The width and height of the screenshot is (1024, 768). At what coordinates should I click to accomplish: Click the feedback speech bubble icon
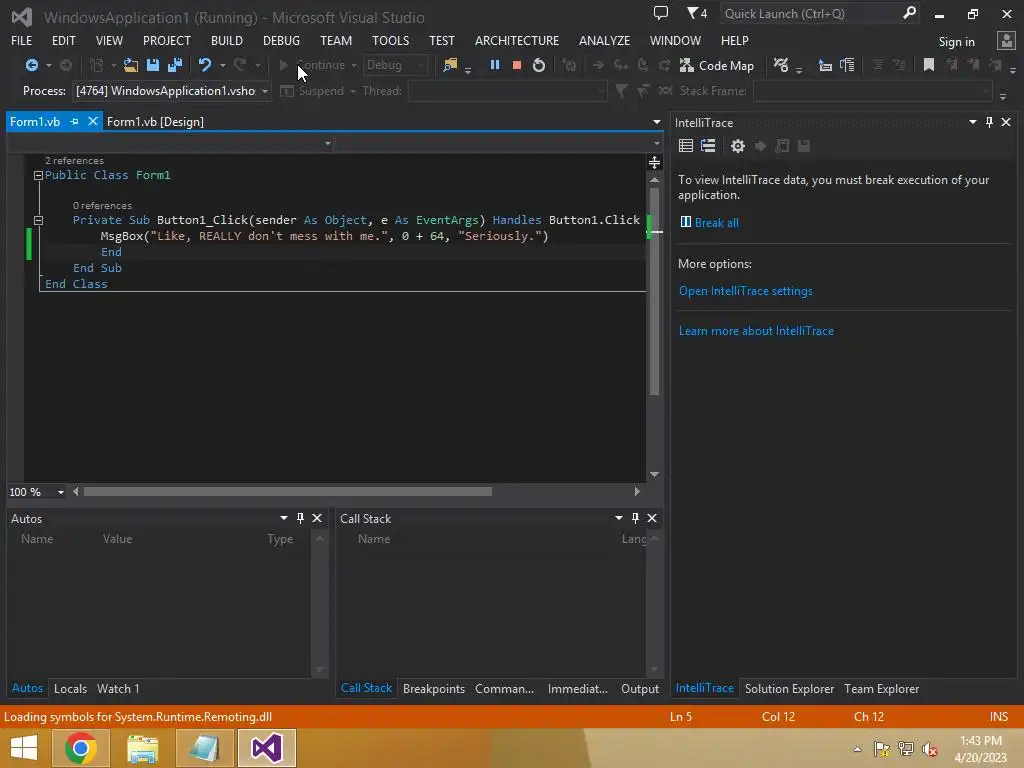click(661, 13)
